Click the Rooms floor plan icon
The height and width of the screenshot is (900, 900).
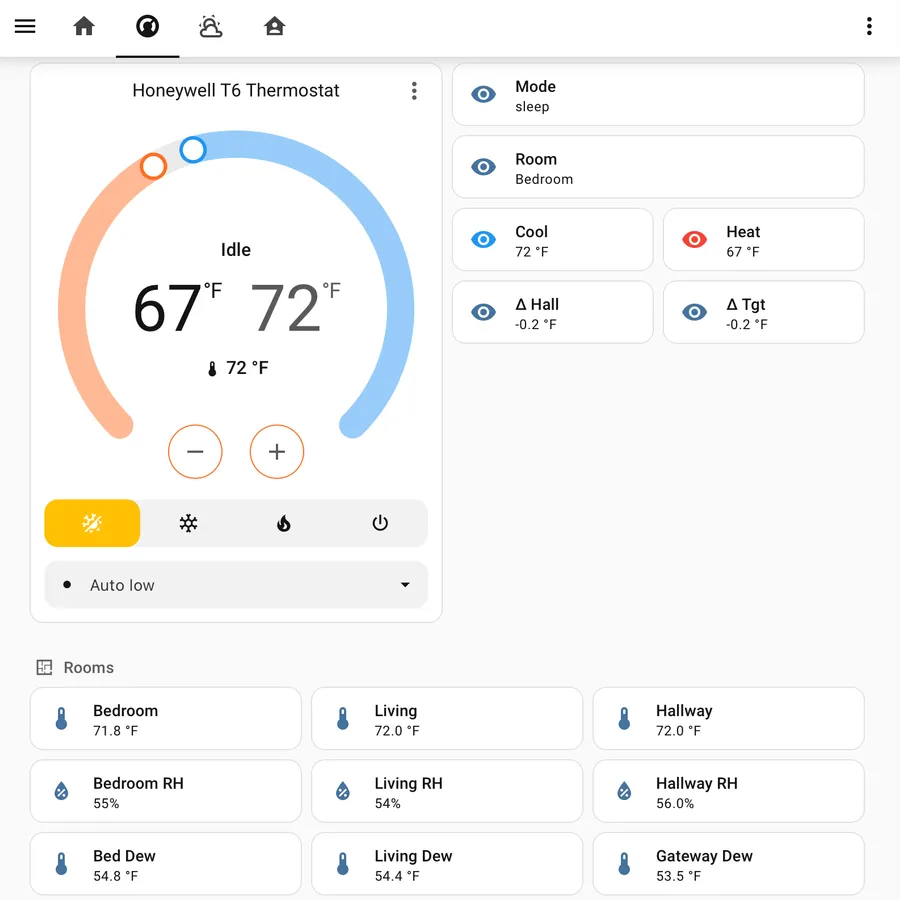[x=44, y=667]
